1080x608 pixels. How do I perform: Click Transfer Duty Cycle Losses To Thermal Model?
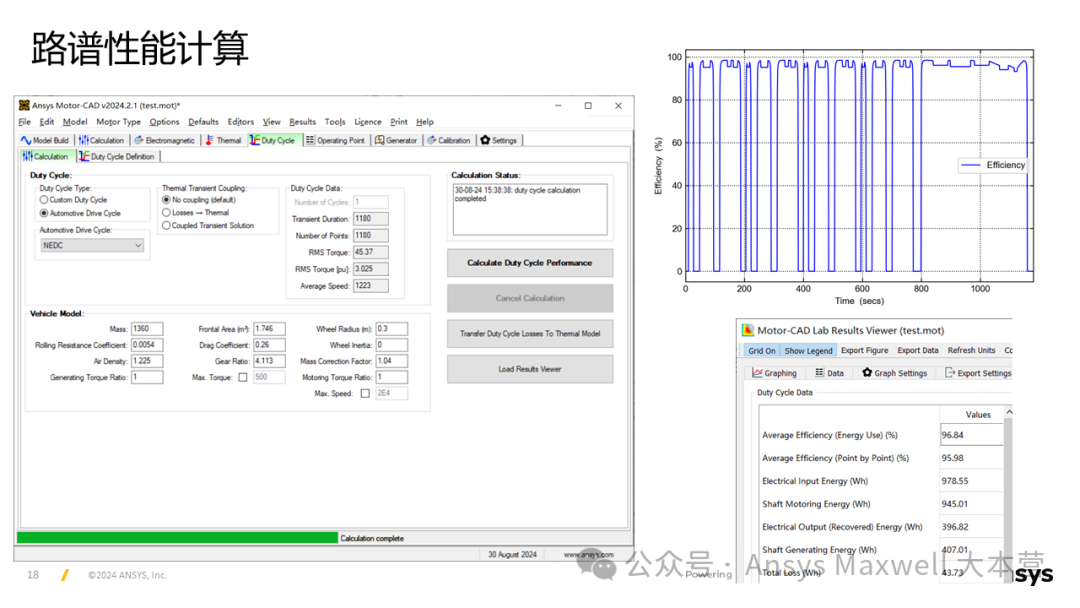click(530, 334)
